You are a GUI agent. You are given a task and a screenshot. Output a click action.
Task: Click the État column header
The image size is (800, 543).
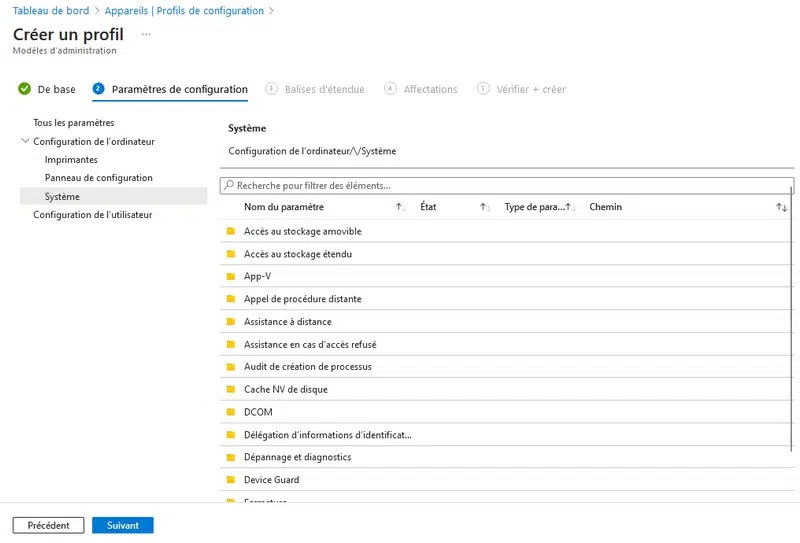[x=428, y=207]
